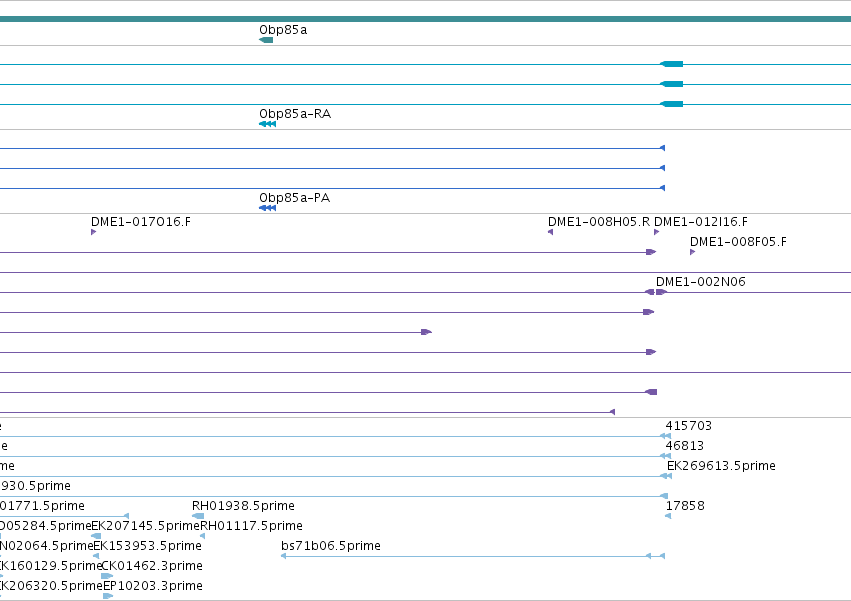
Task: Click the purple marker under DME1-008H05.R
Action: click(550, 232)
